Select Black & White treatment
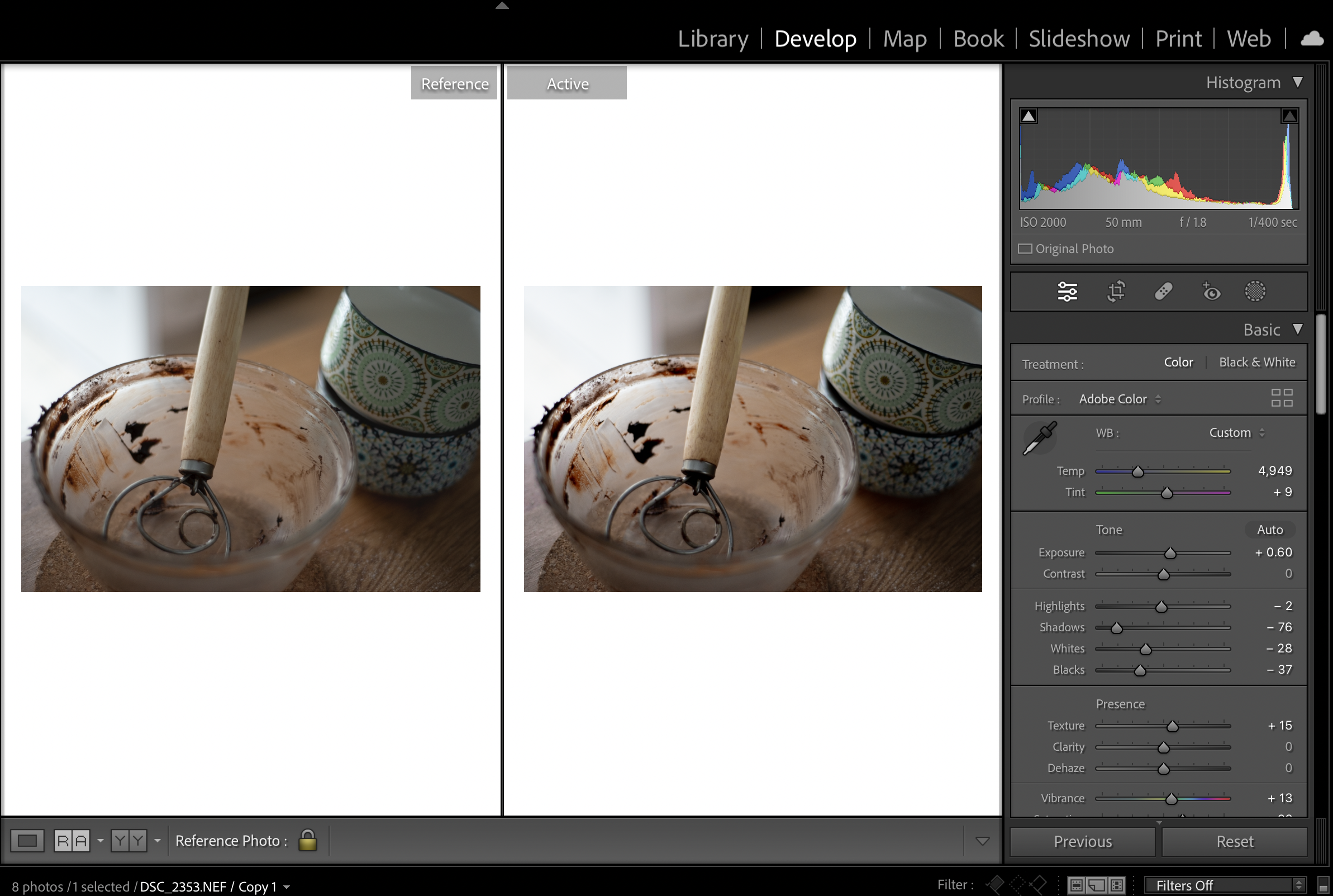Viewport: 1333px width, 896px height. point(1257,363)
